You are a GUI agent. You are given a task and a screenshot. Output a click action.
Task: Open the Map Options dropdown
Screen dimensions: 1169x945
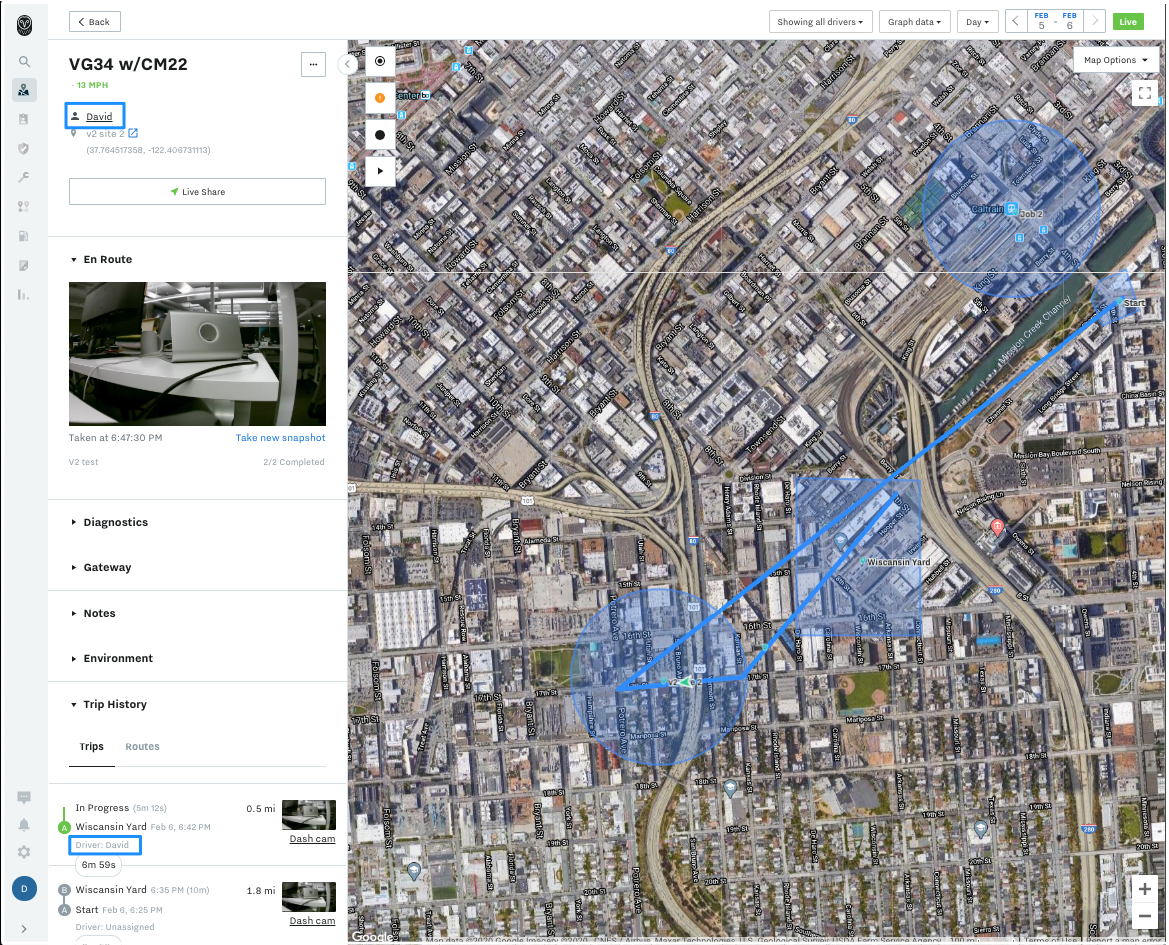[x=1115, y=60]
